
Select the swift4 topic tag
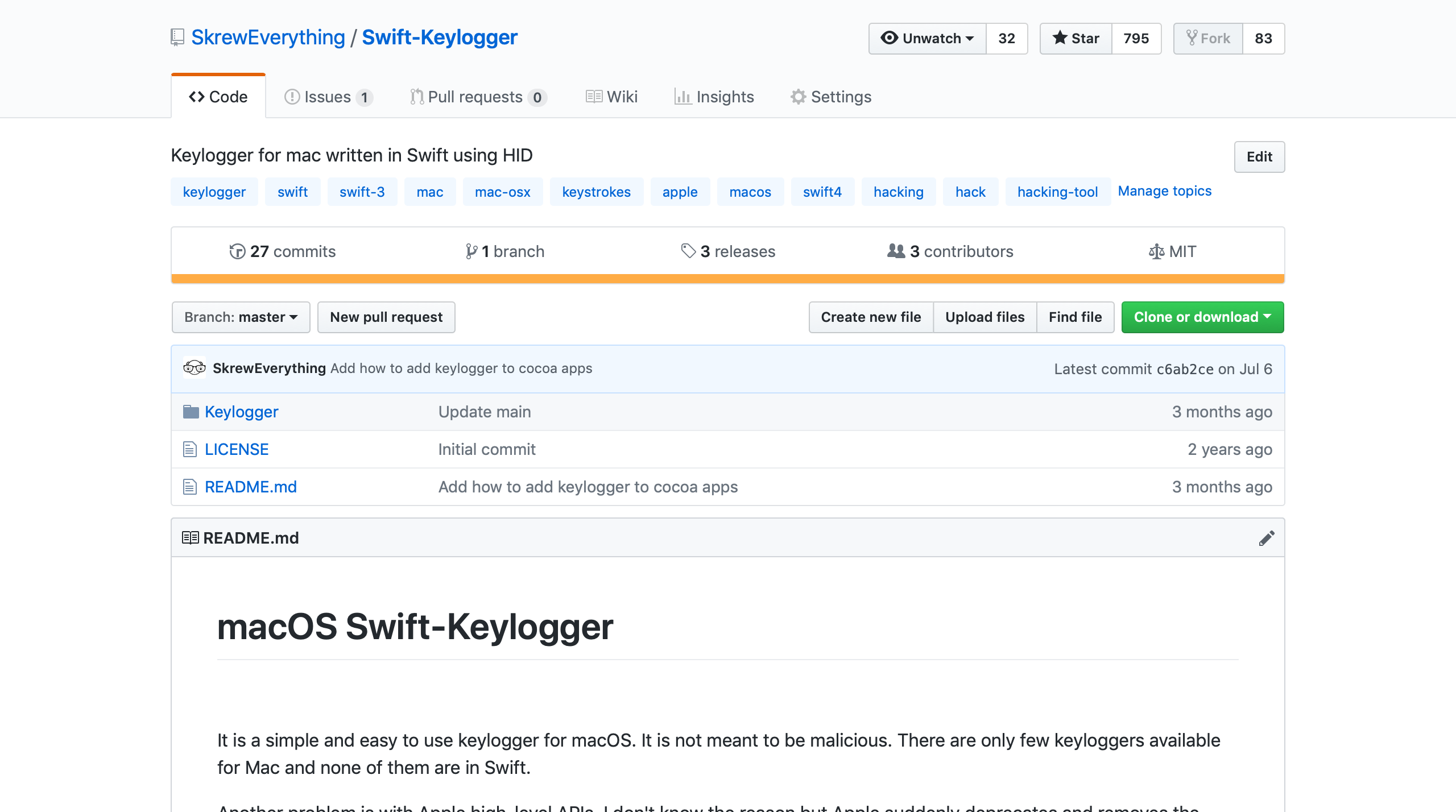pyautogui.click(x=822, y=192)
